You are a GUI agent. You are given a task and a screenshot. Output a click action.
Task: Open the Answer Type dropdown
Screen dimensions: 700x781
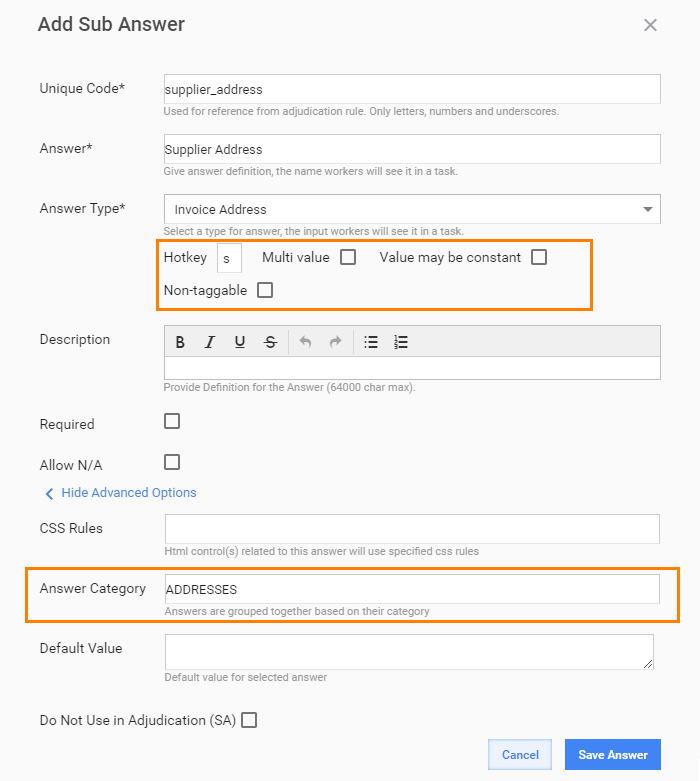(x=412, y=209)
